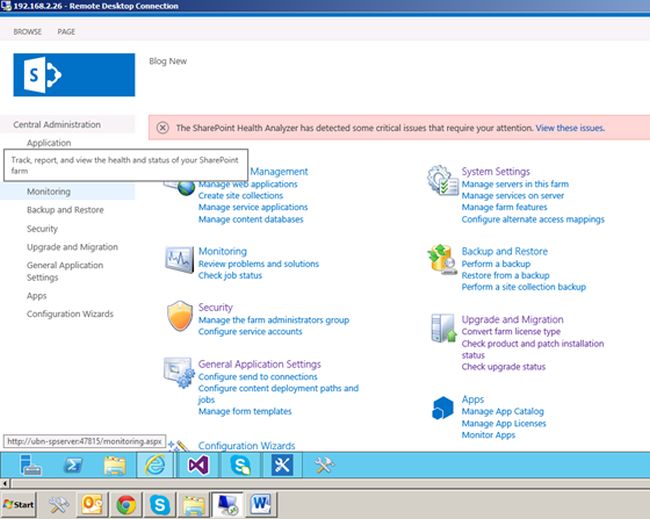Open the PAGE ribbon tab

pos(66,32)
